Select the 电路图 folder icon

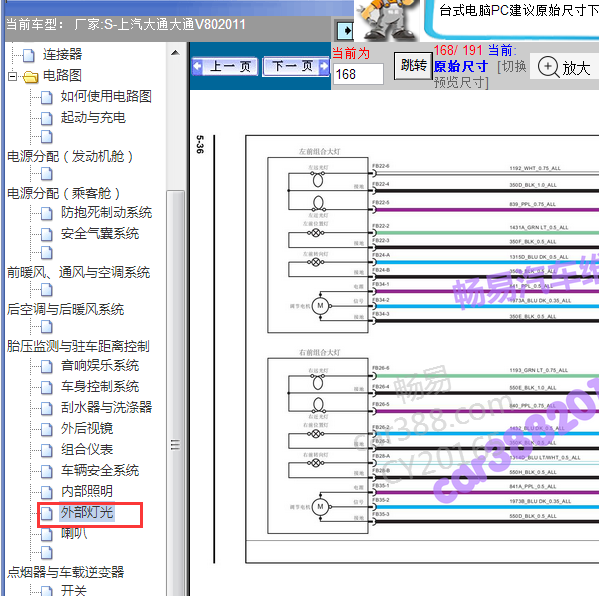click(31, 77)
